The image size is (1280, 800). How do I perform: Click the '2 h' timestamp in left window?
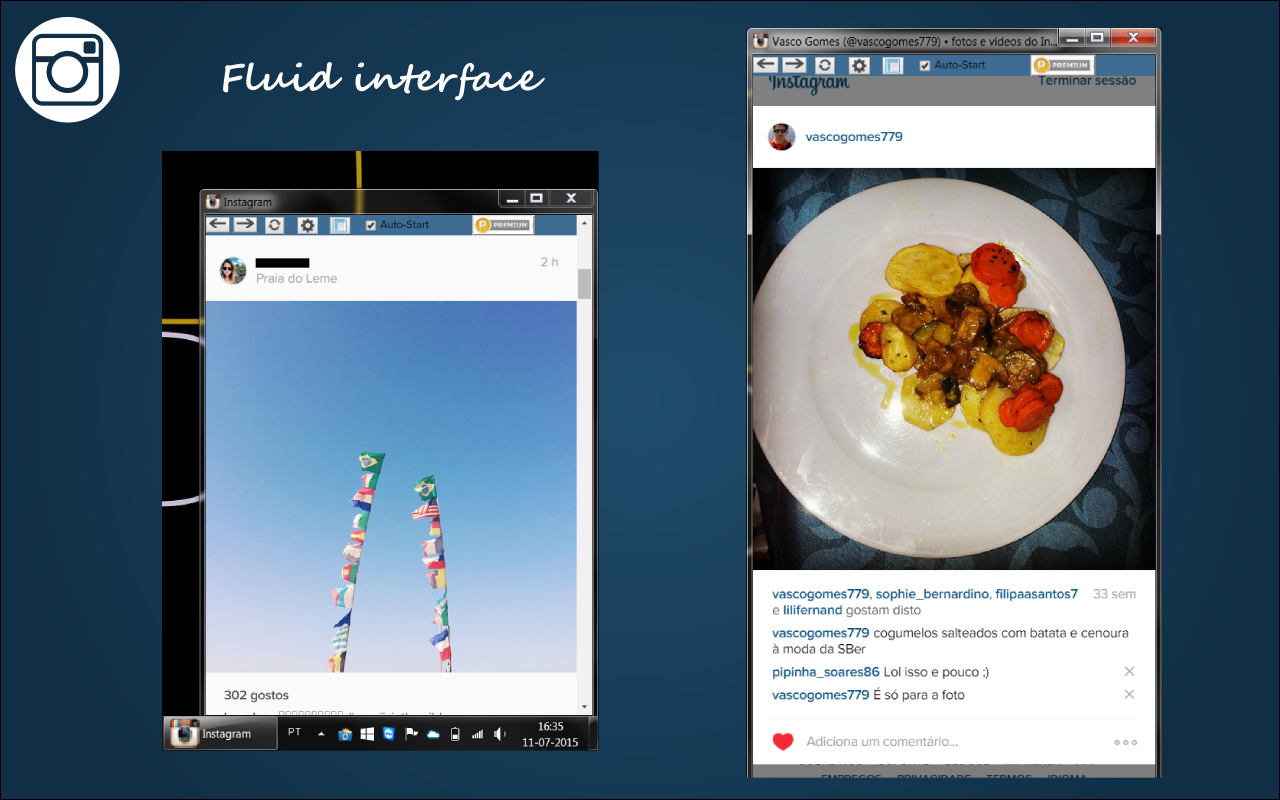coord(549,262)
